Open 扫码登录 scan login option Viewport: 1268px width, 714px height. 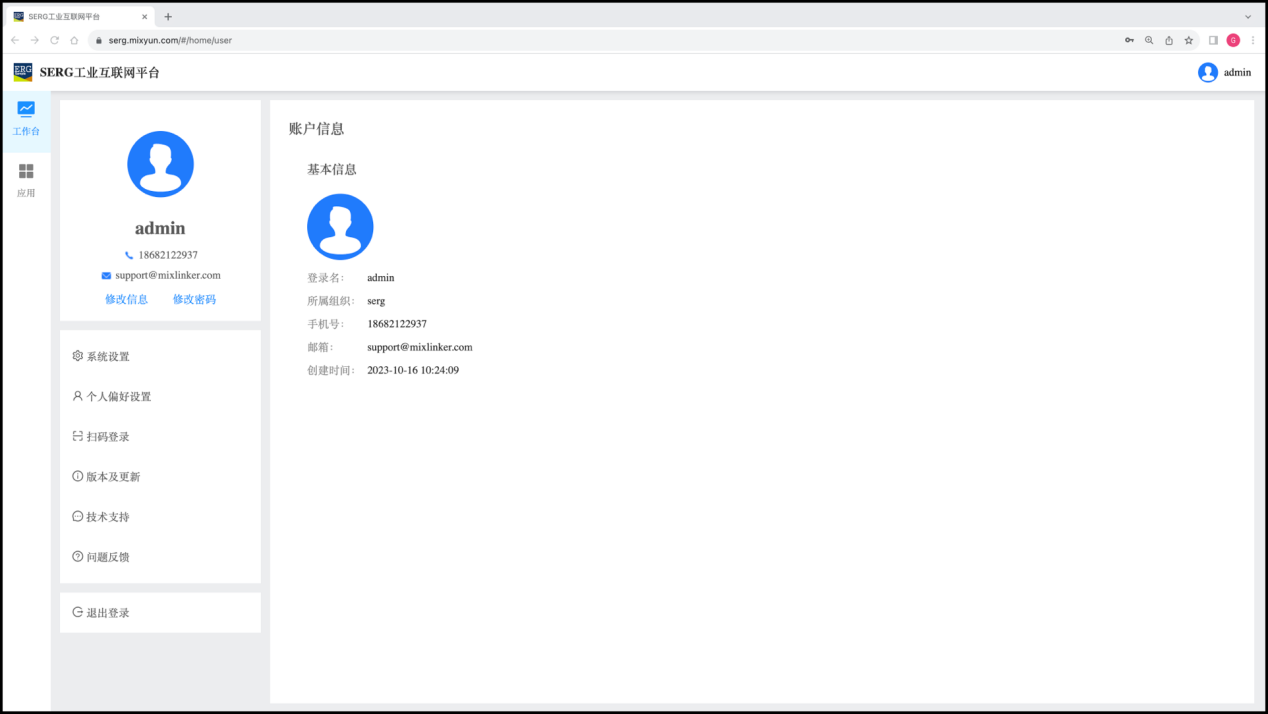107,437
